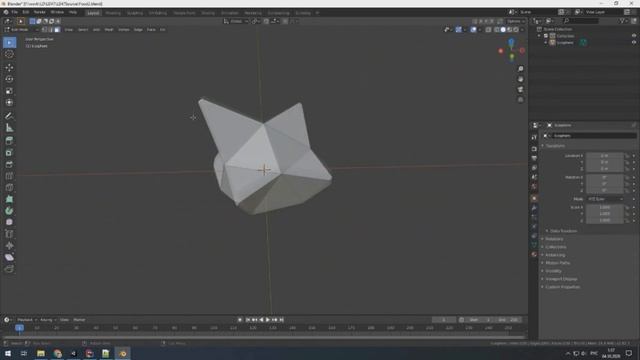Click the viewport zoom navigation icon

tap(520, 69)
